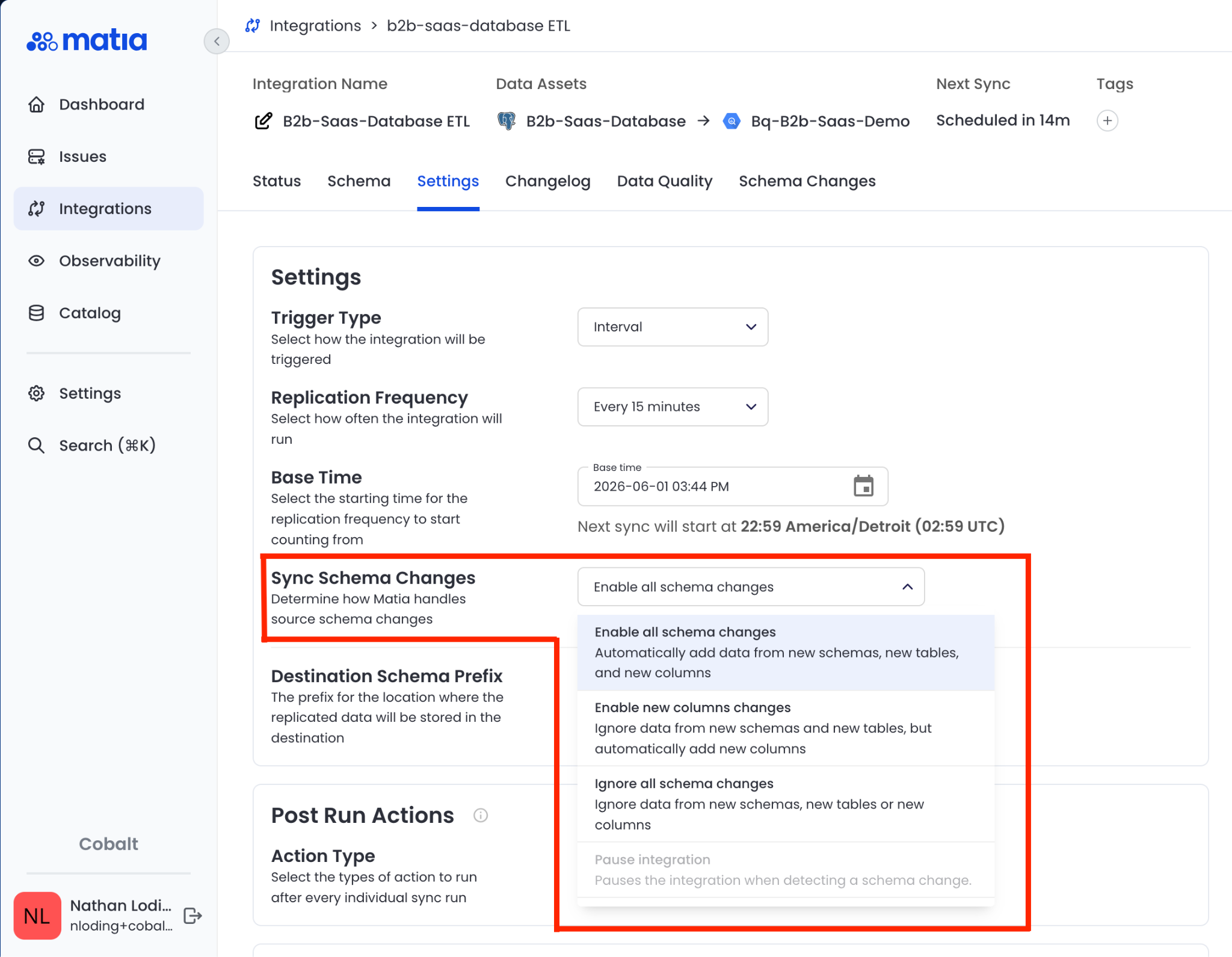Viewport: 1232px width, 957px height.
Task: Select 'Ignore all schema changes' option
Action: (x=786, y=804)
